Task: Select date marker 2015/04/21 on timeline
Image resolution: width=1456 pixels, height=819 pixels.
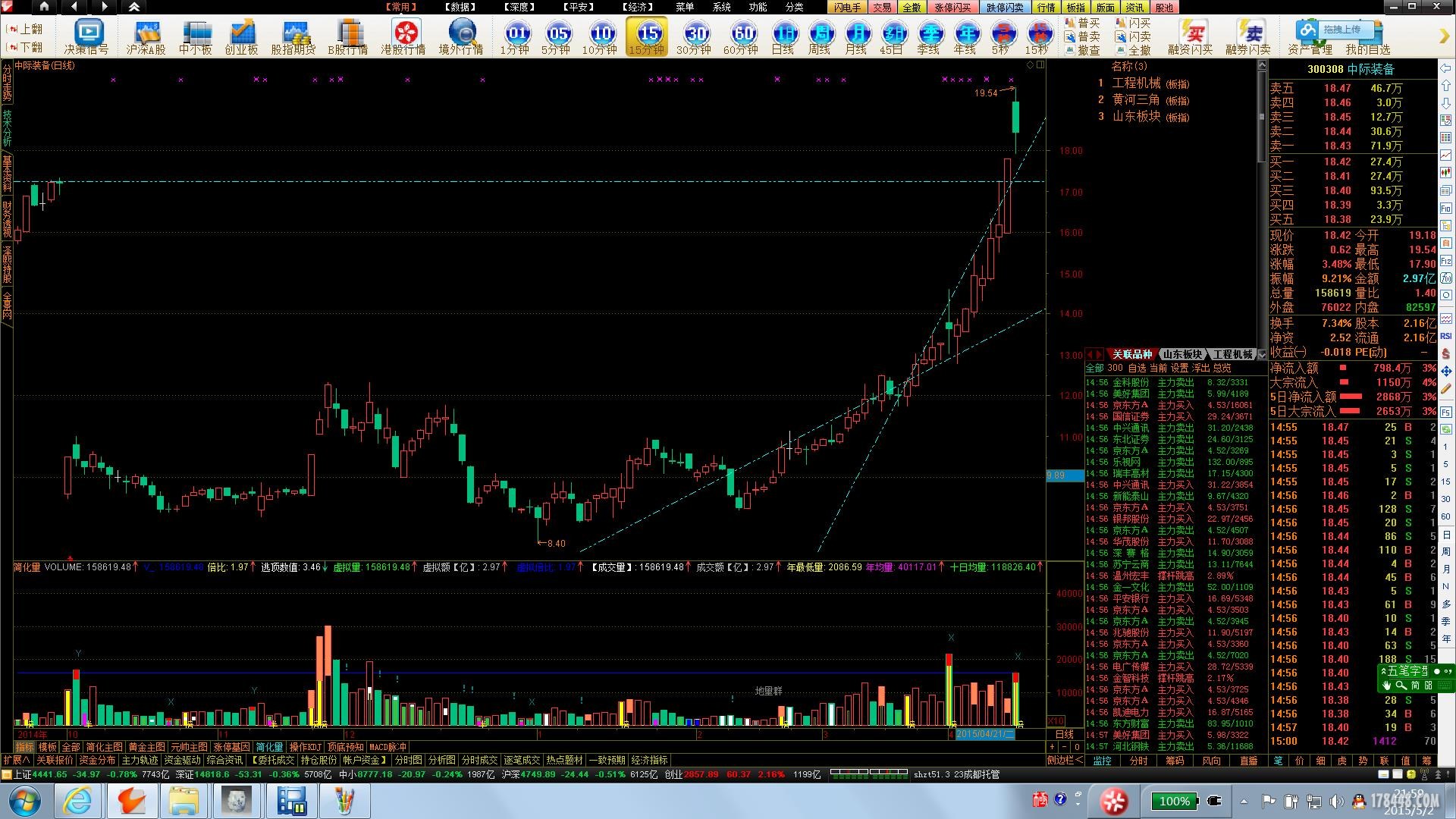Action: pyautogui.click(x=984, y=734)
